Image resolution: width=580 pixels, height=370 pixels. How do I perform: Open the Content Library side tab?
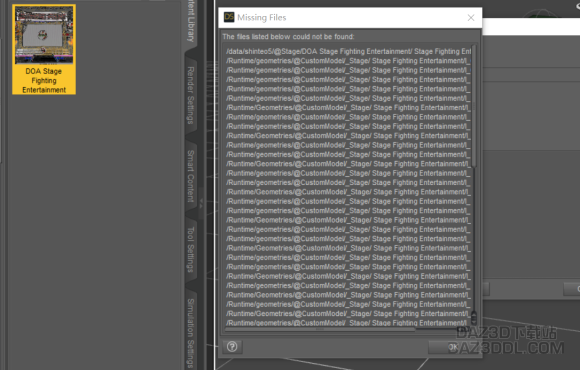point(190,20)
